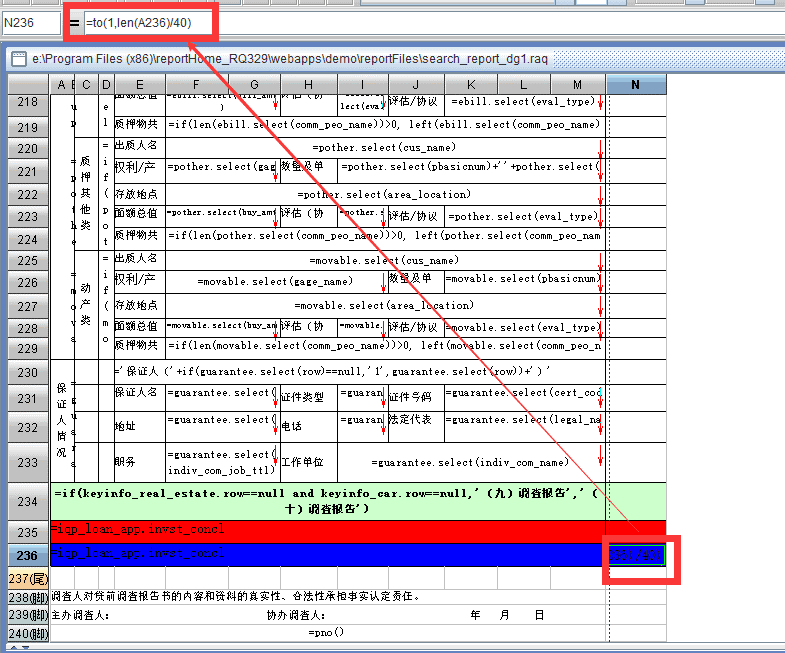Select column E header
Screen dimensions: 785x653
(x=140, y=85)
